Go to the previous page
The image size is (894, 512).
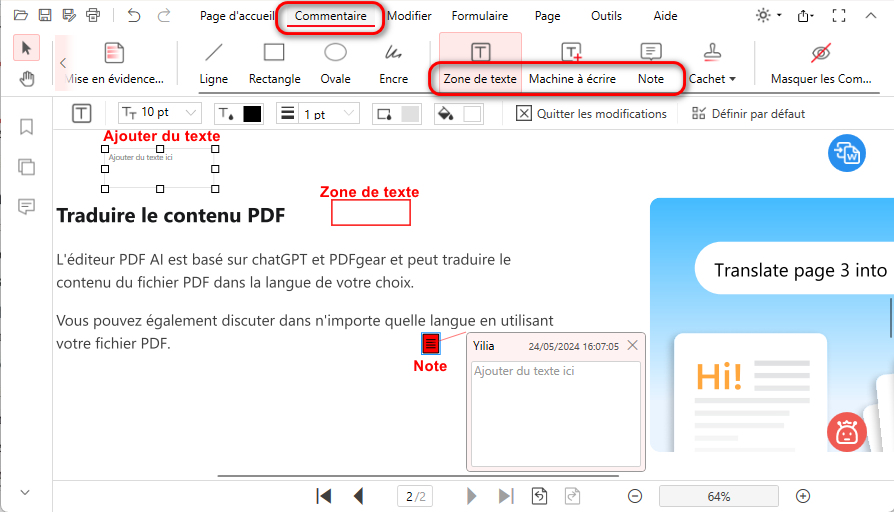(359, 496)
